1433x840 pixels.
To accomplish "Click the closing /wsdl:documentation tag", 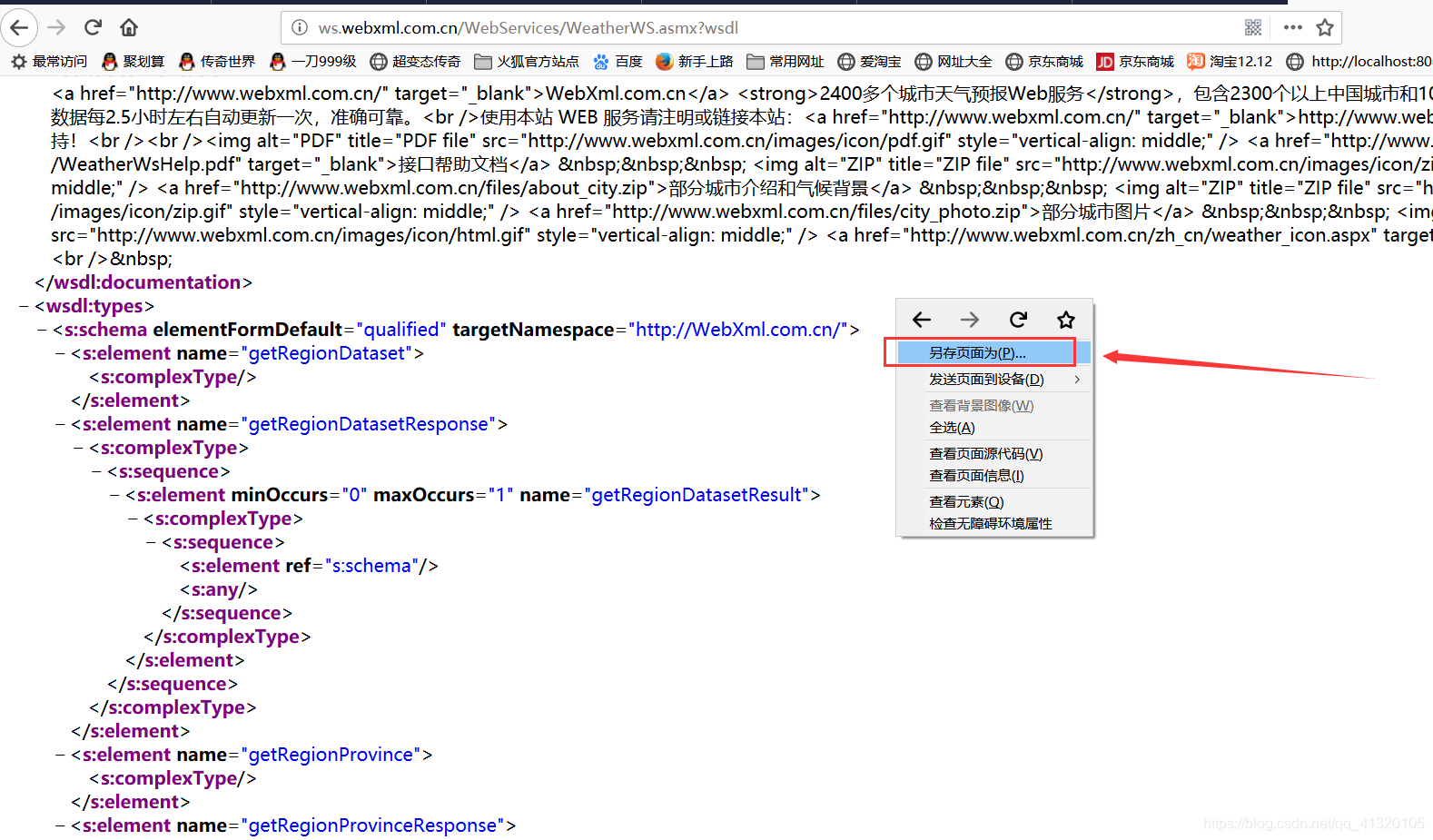I will (143, 282).
